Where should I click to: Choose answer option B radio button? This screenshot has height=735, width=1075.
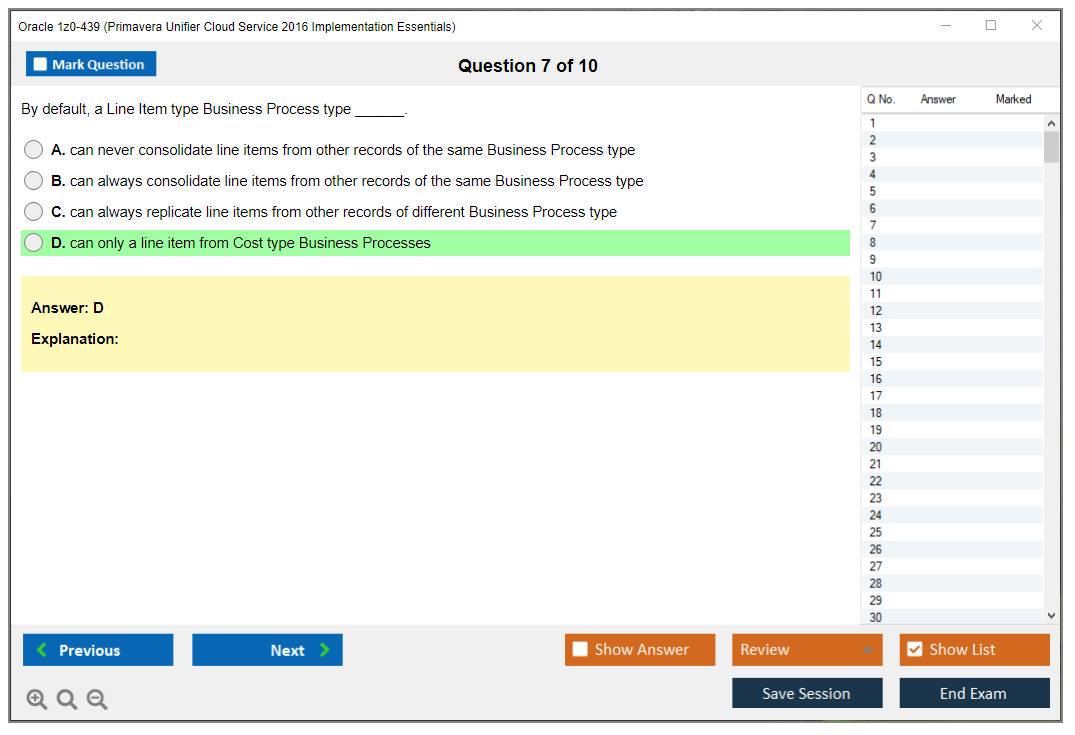click(34, 181)
